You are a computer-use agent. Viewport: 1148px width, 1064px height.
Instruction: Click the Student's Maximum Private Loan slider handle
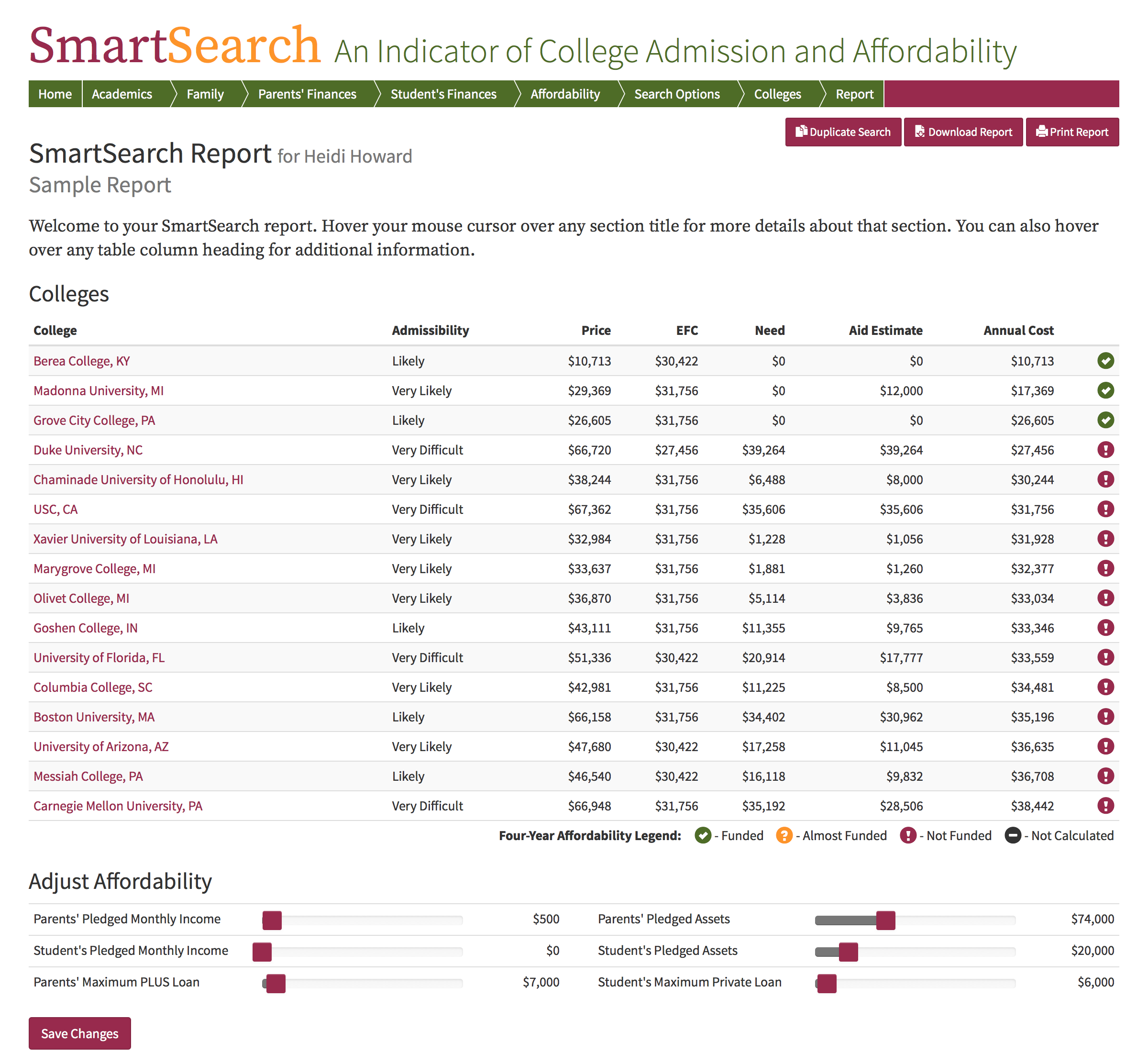pos(827,984)
